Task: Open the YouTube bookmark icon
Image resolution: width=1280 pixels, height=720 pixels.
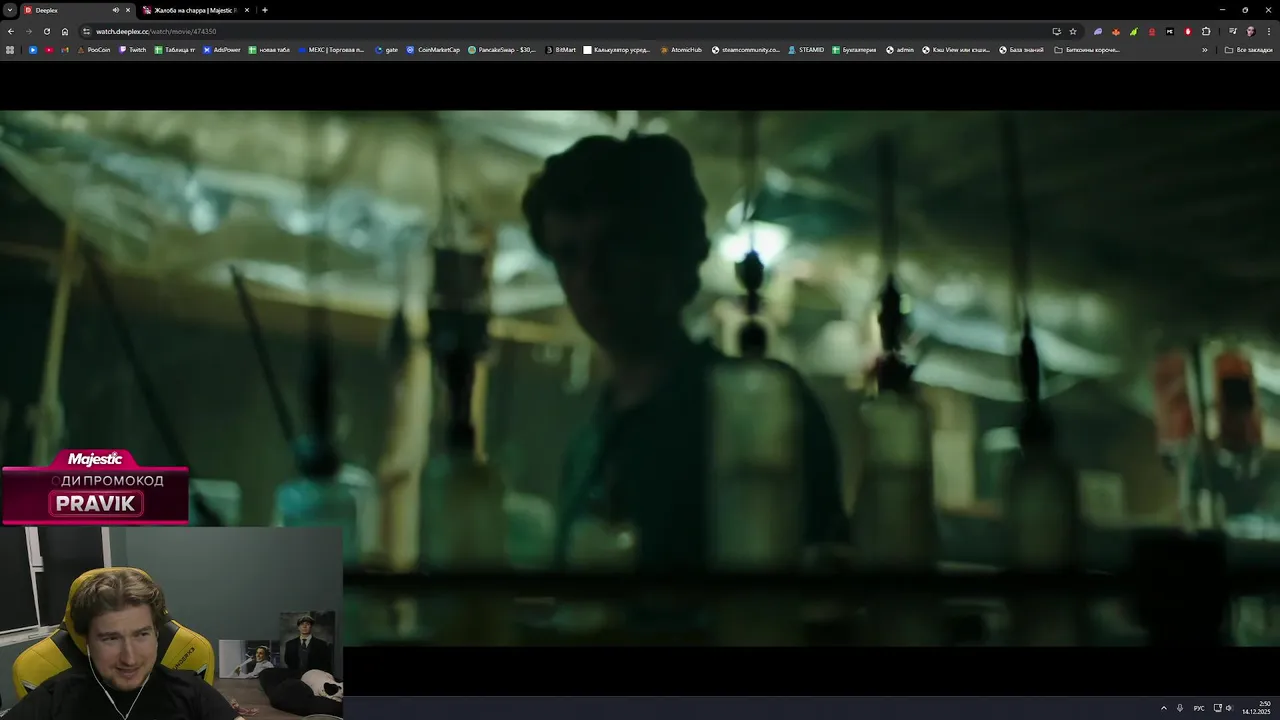Action: pos(48,49)
